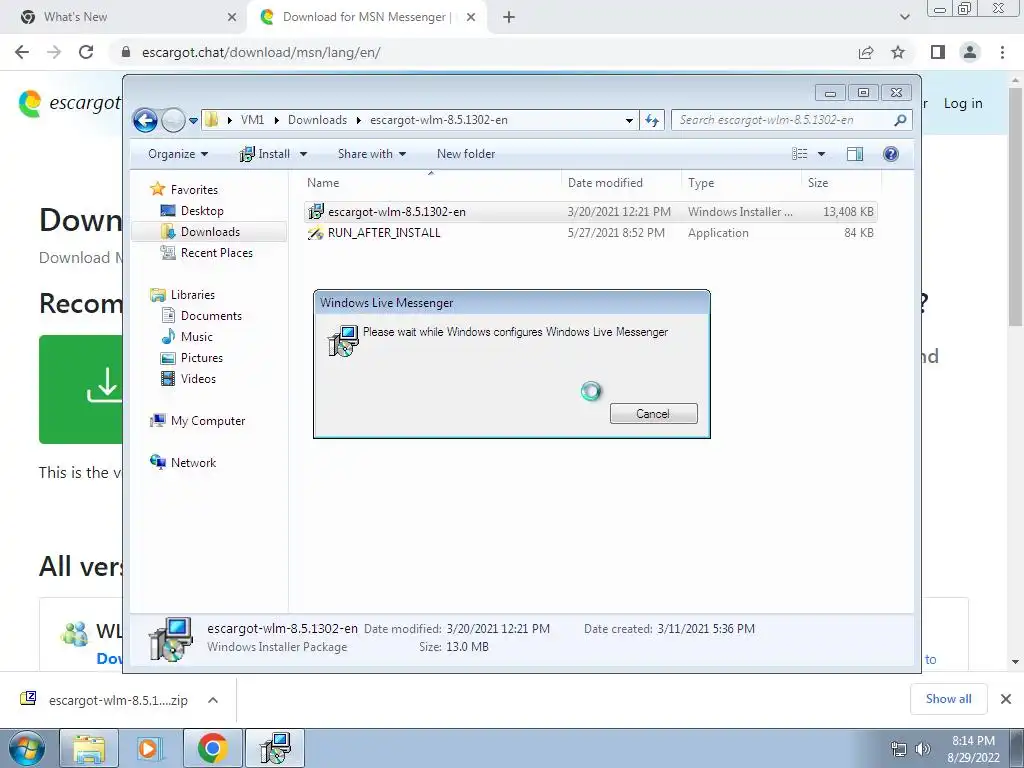Open My Computer in navigation pane
The width and height of the screenshot is (1024, 768).
[x=208, y=421]
